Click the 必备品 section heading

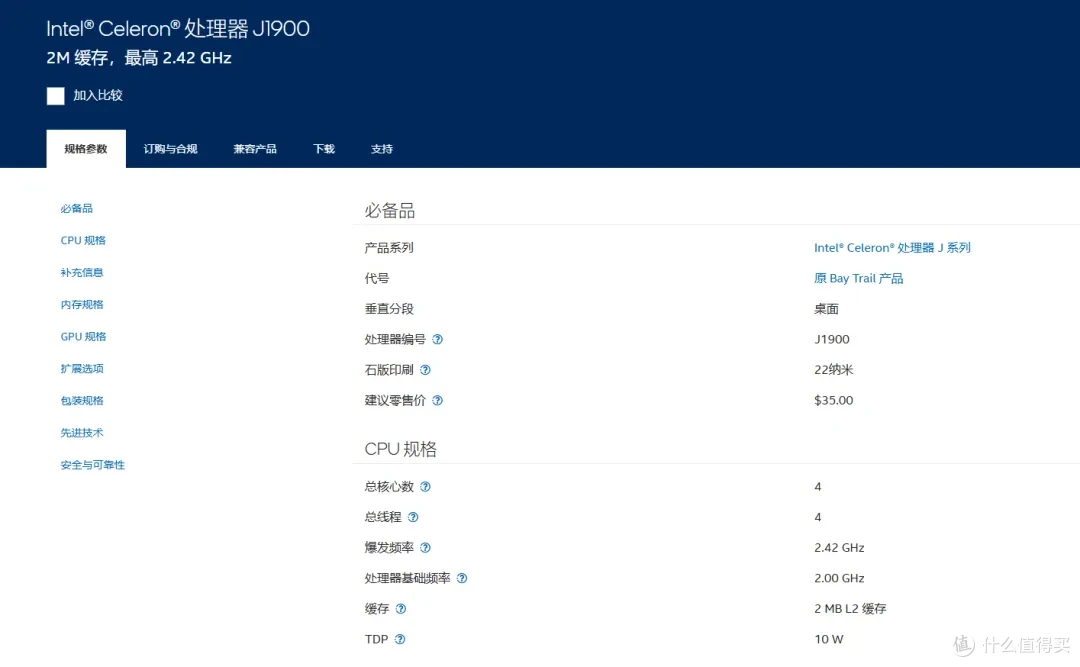(390, 211)
